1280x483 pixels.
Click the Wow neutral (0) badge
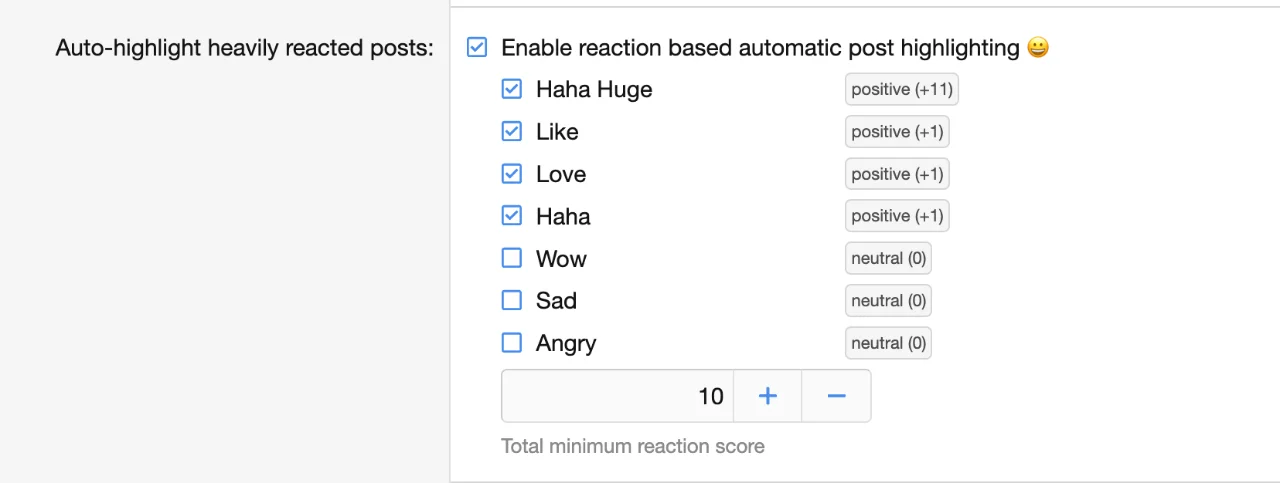888,258
